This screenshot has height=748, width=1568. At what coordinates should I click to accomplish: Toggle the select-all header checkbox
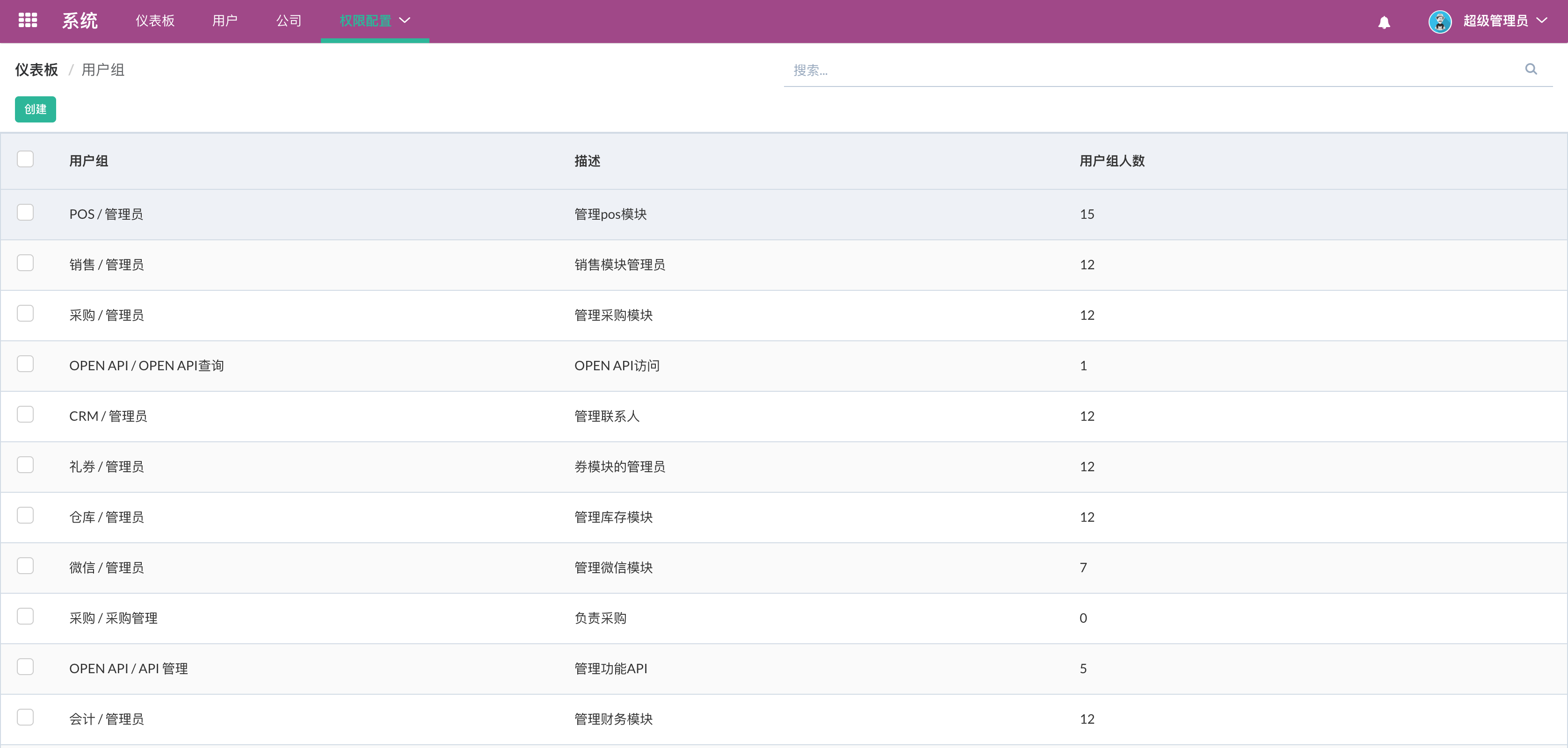[25, 159]
